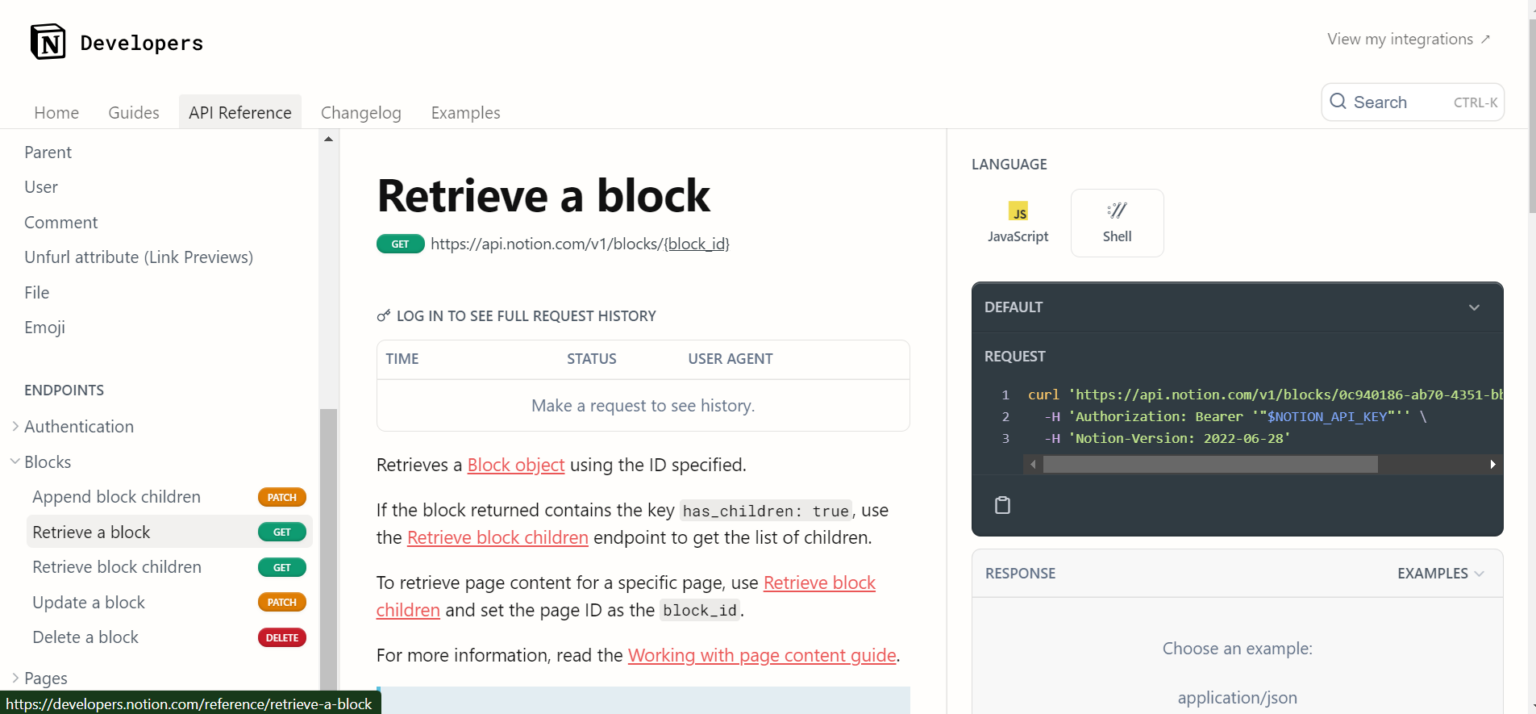1536x714 pixels.
Task: Copy the request code with clipboard icon
Action: [1002, 505]
